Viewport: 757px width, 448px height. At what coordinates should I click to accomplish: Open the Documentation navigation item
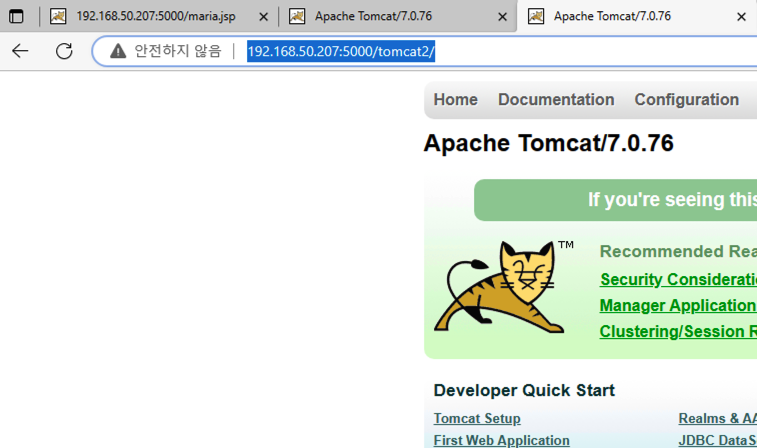point(556,99)
